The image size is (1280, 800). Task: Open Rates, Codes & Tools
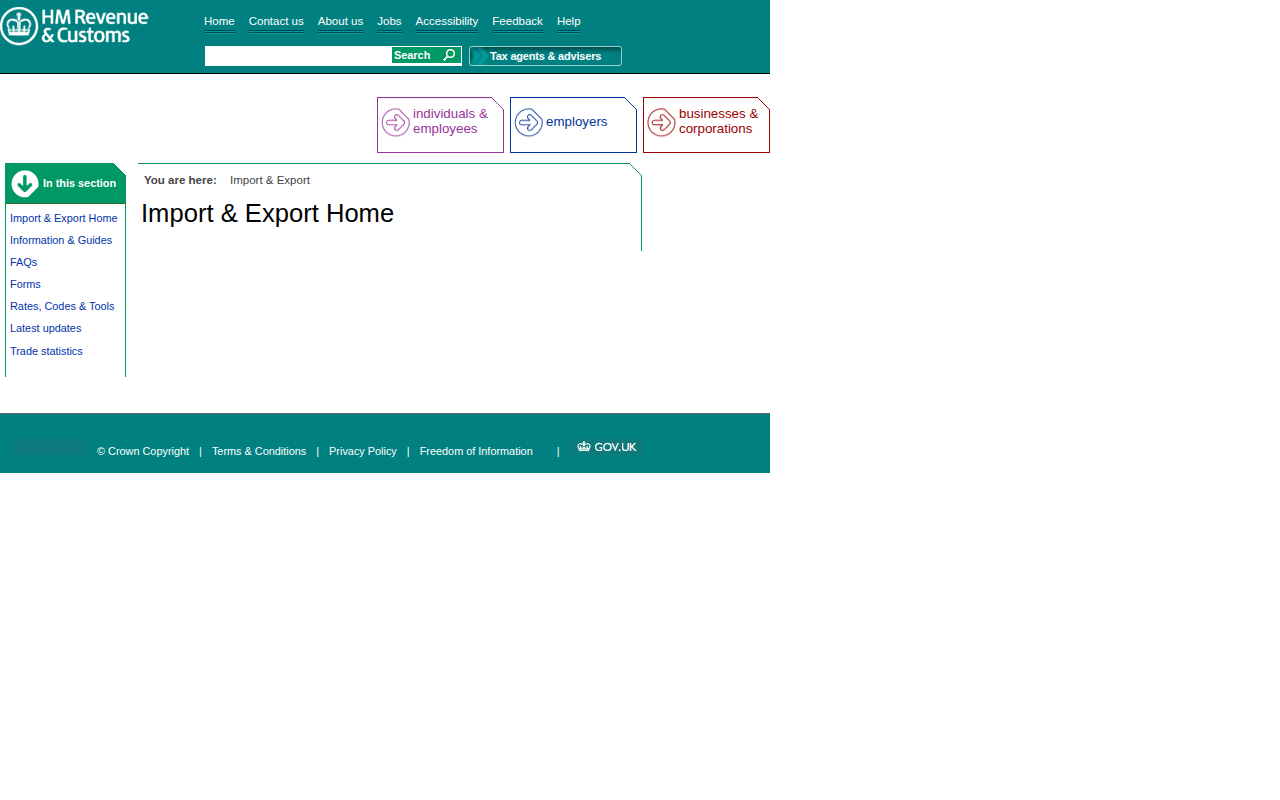(x=62, y=306)
